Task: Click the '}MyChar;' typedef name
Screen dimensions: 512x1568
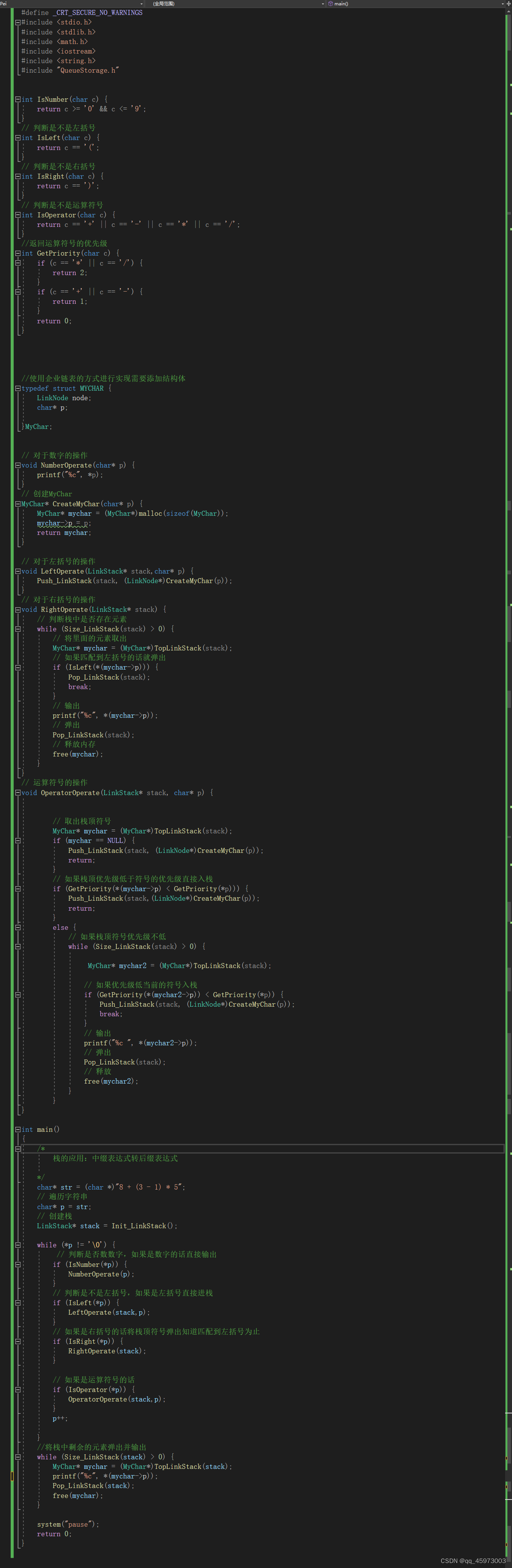Action: click(36, 427)
